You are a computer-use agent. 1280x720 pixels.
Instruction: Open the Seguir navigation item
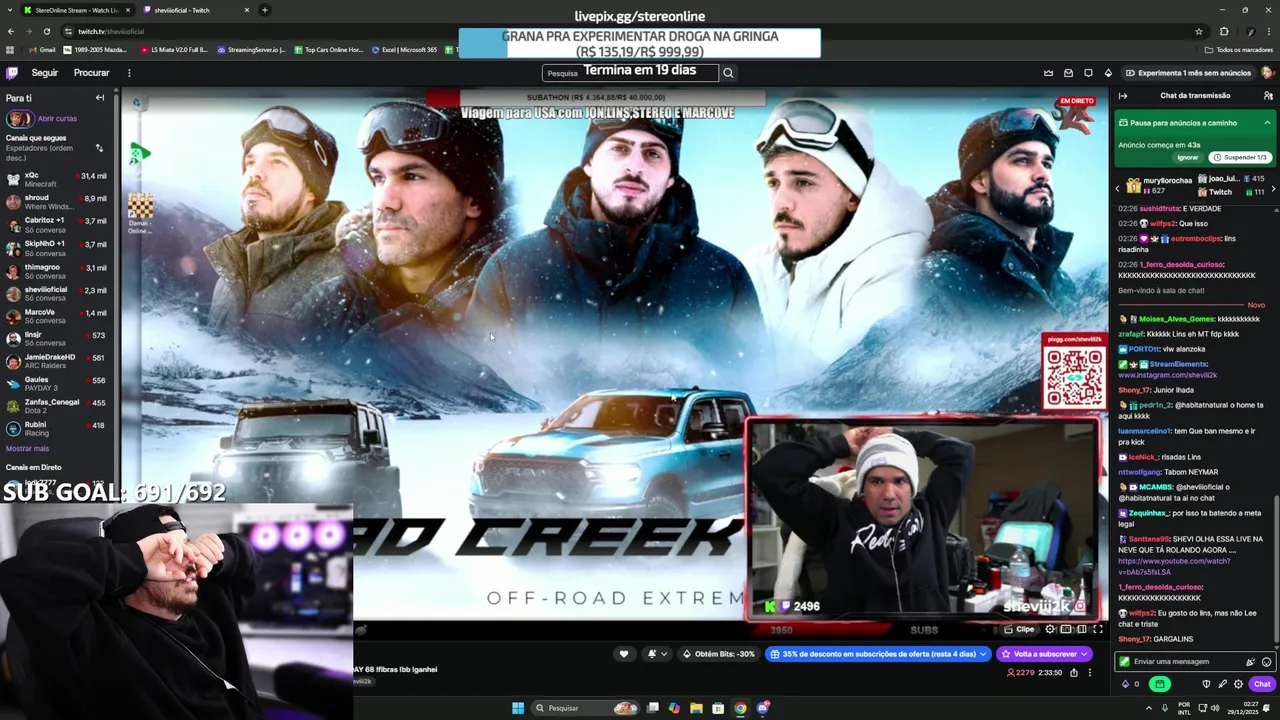coord(45,73)
